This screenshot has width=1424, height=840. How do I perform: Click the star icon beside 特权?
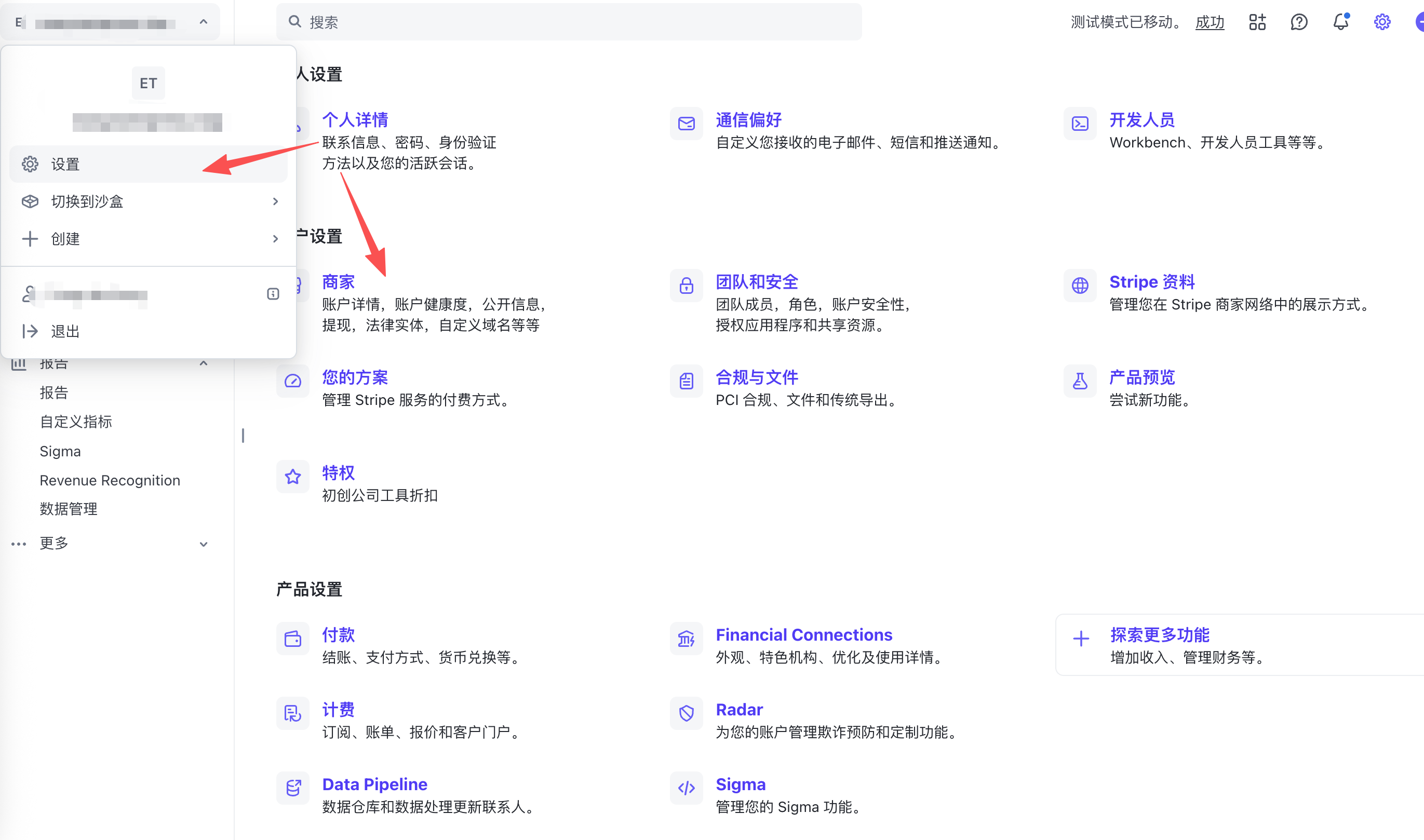click(x=293, y=477)
